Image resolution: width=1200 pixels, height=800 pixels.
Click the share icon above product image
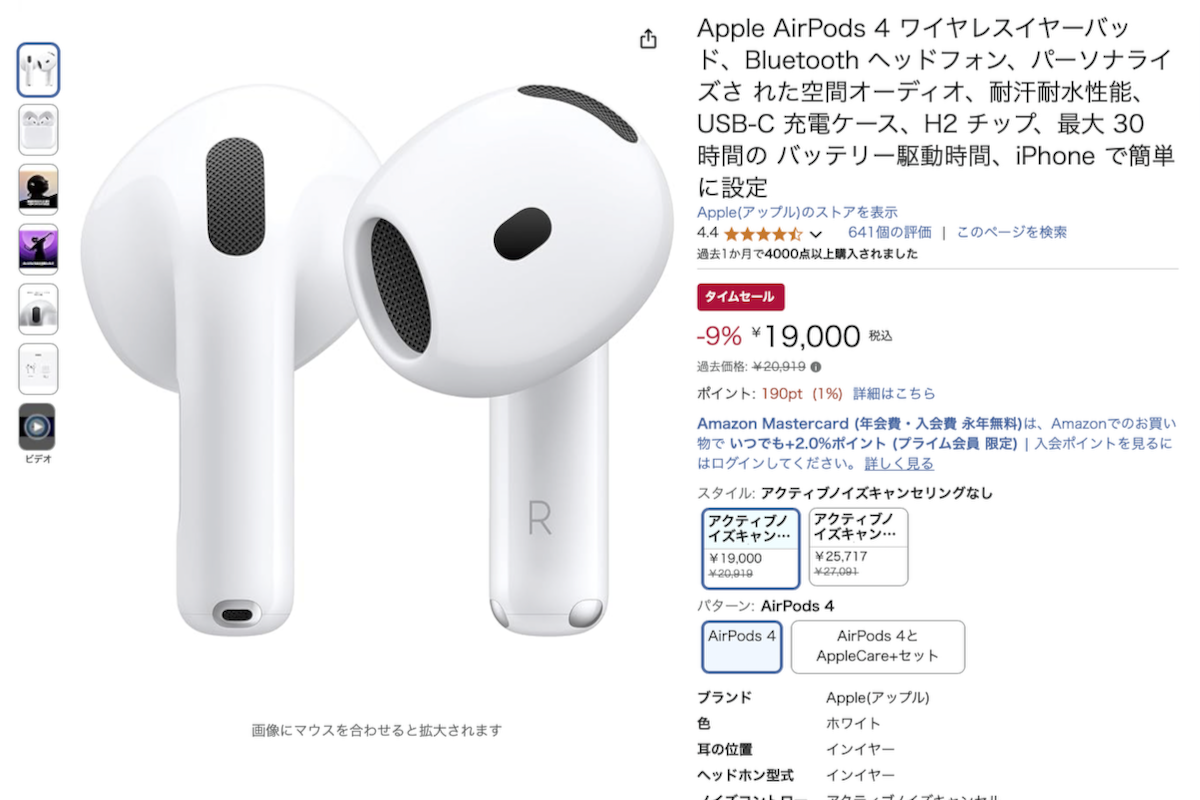[648, 39]
